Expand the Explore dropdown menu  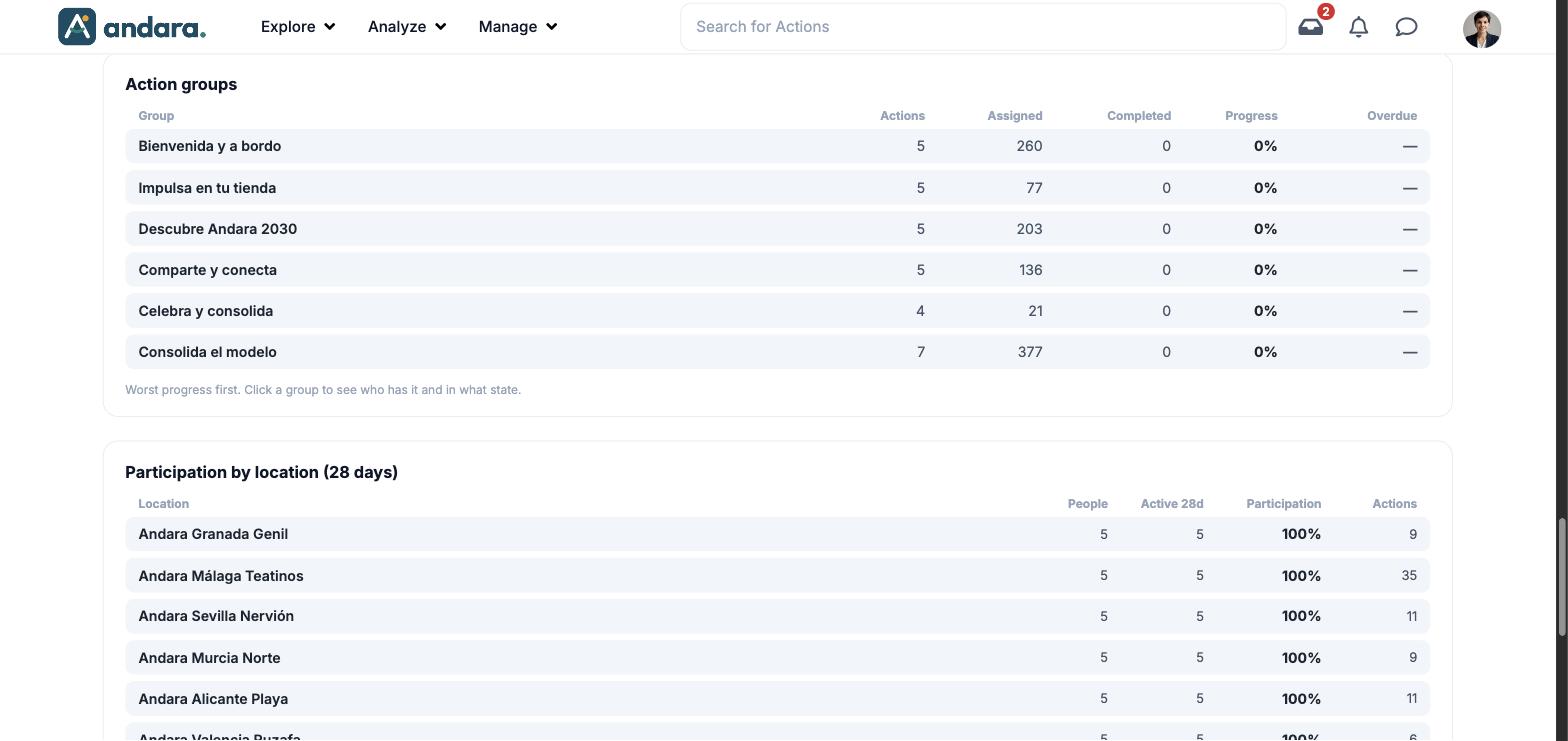(x=298, y=27)
